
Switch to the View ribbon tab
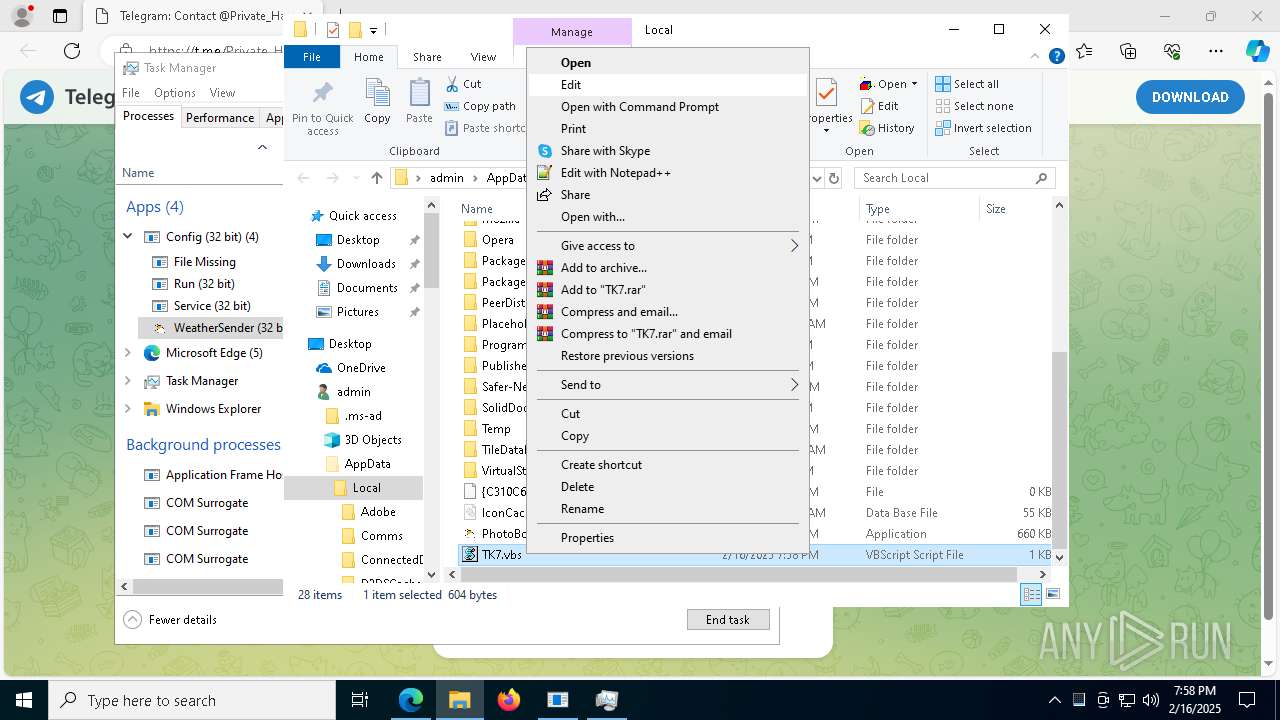point(483,57)
